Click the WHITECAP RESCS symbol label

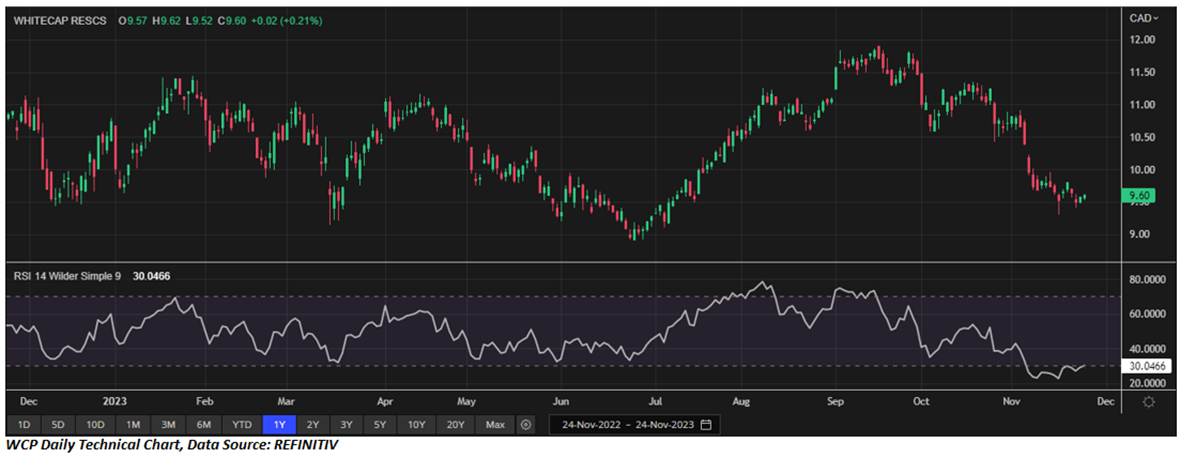[59, 19]
